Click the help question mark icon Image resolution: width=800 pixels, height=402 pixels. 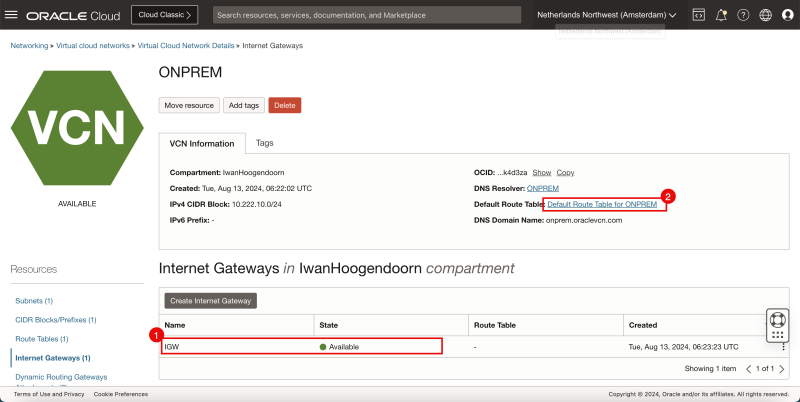[x=742, y=15]
